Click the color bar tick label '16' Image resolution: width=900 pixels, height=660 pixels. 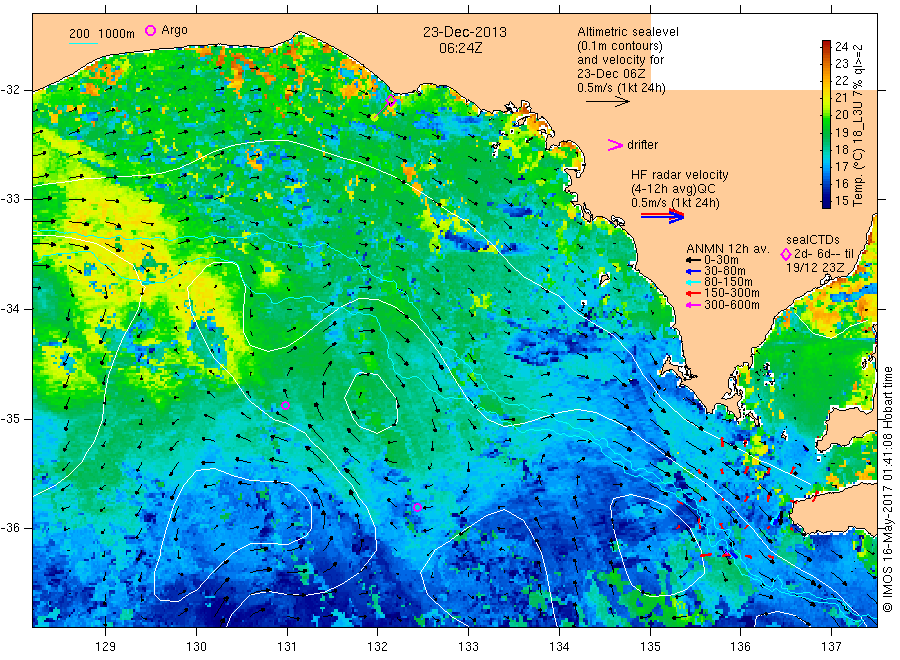point(841,184)
